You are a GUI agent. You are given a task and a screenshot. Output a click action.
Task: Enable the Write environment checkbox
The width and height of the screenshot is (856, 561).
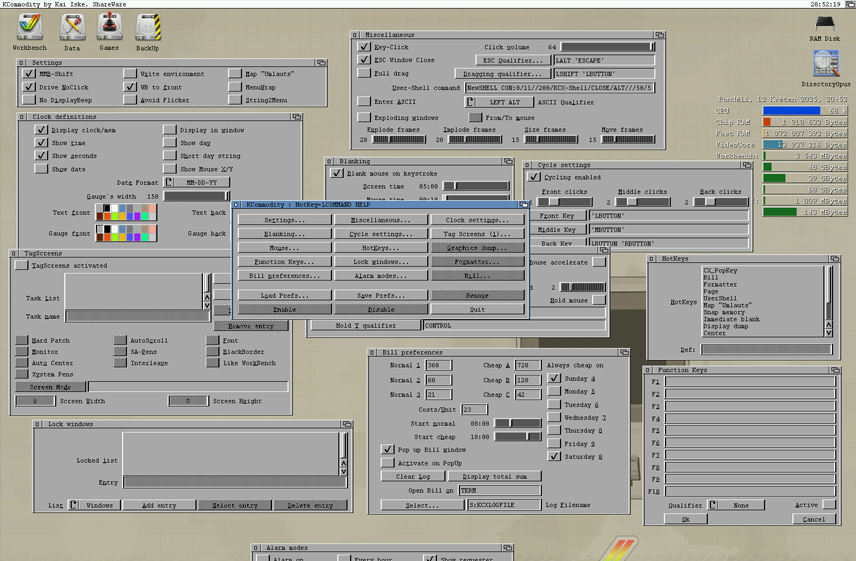click(131, 74)
